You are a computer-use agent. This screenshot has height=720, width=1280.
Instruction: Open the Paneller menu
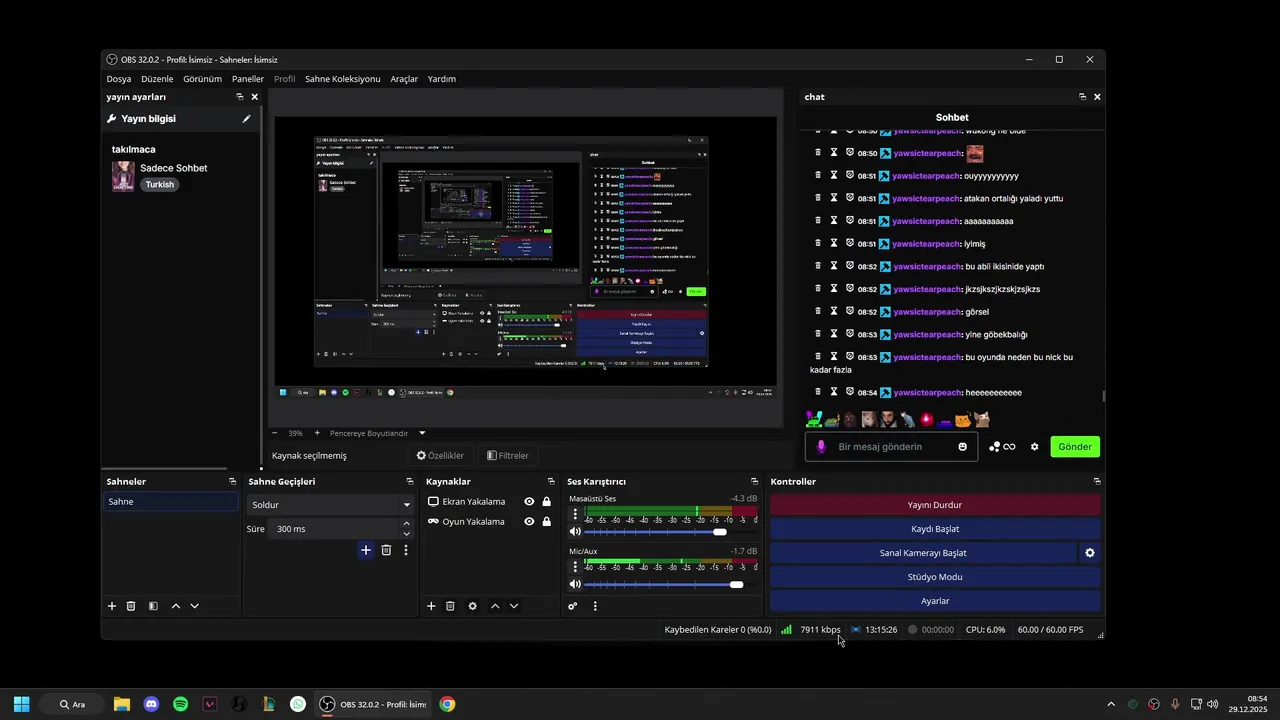coord(248,79)
